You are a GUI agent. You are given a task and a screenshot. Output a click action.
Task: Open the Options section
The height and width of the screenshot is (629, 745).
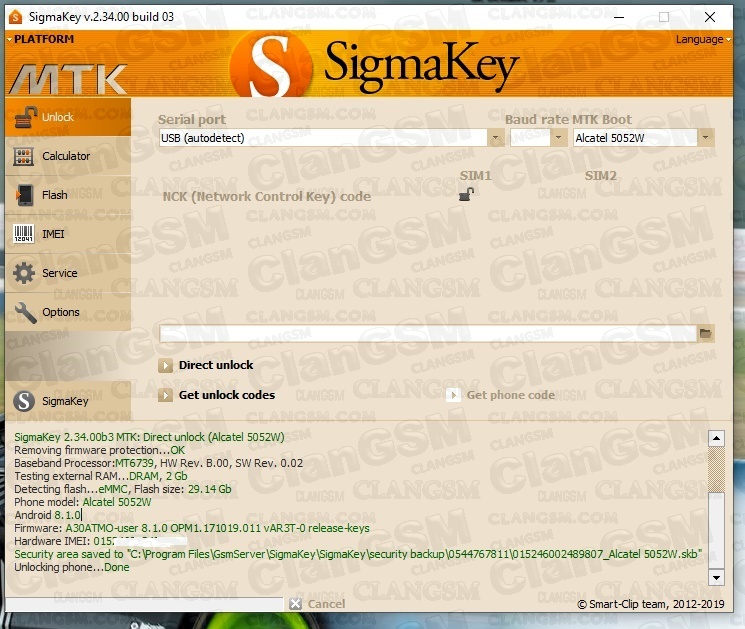click(68, 312)
